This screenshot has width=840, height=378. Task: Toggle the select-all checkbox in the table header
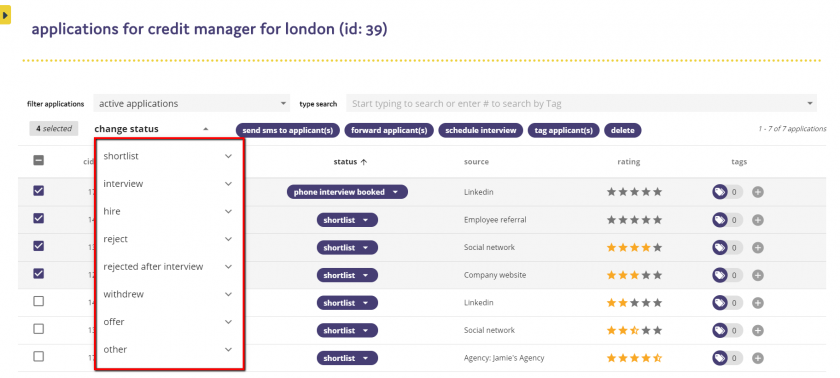pos(39,160)
